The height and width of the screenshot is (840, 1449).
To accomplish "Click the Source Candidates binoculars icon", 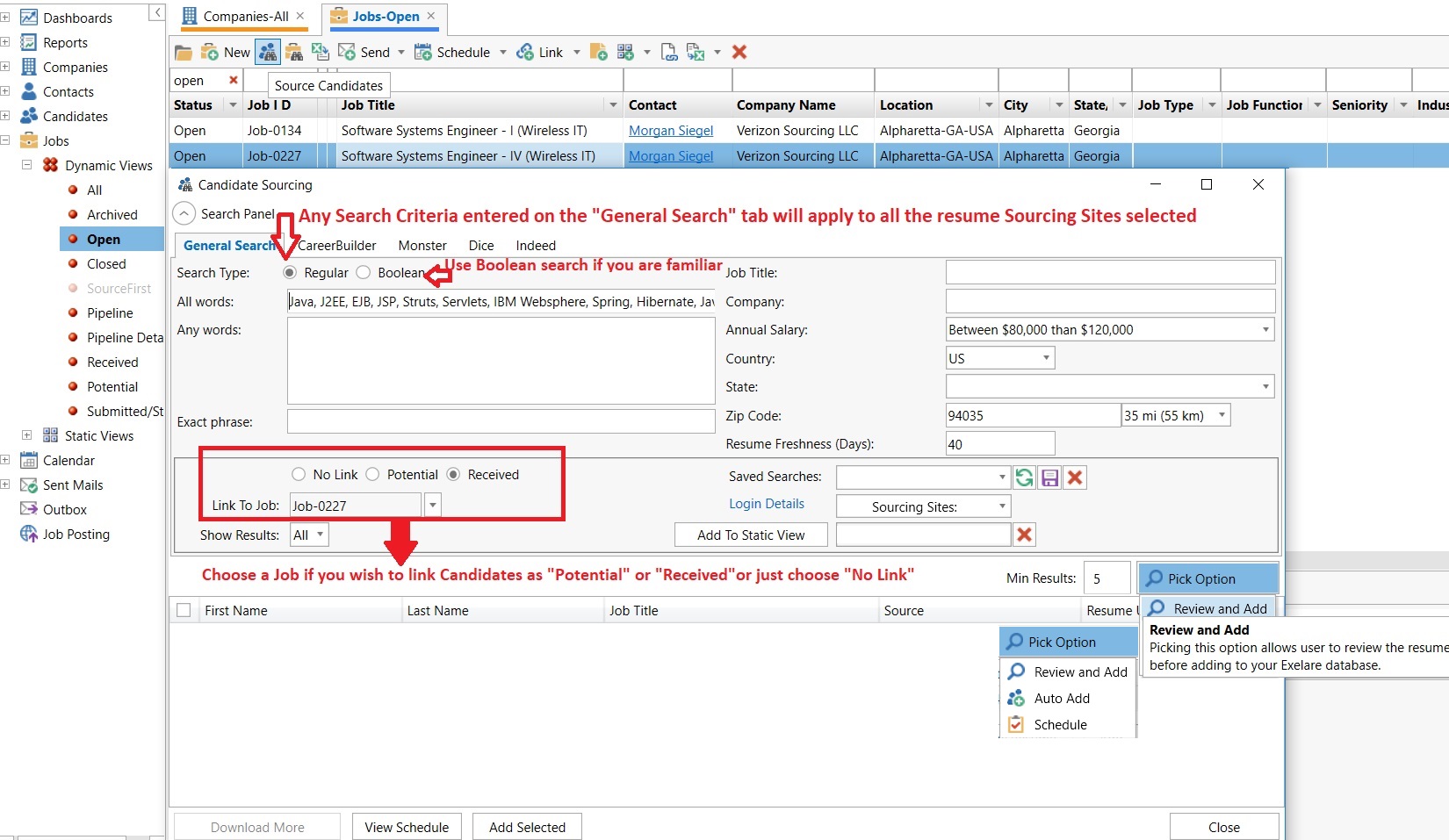I will click(268, 53).
